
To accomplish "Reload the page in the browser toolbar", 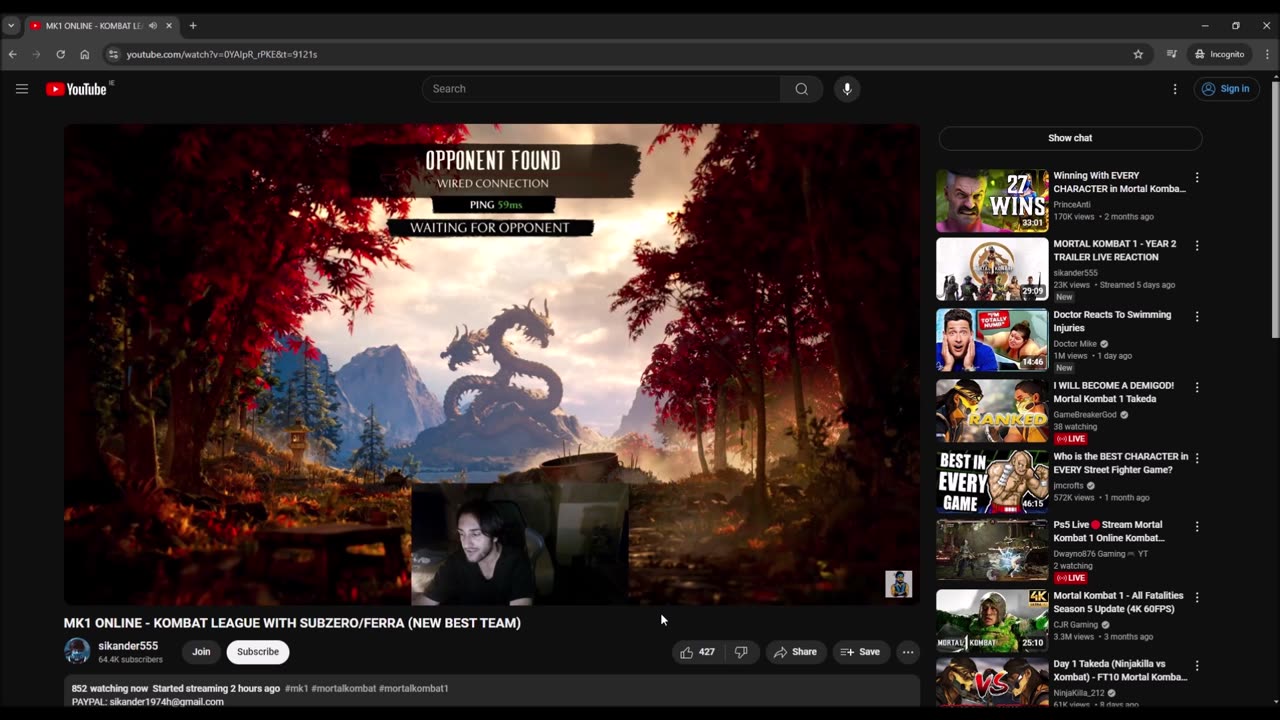I will 60,54.
